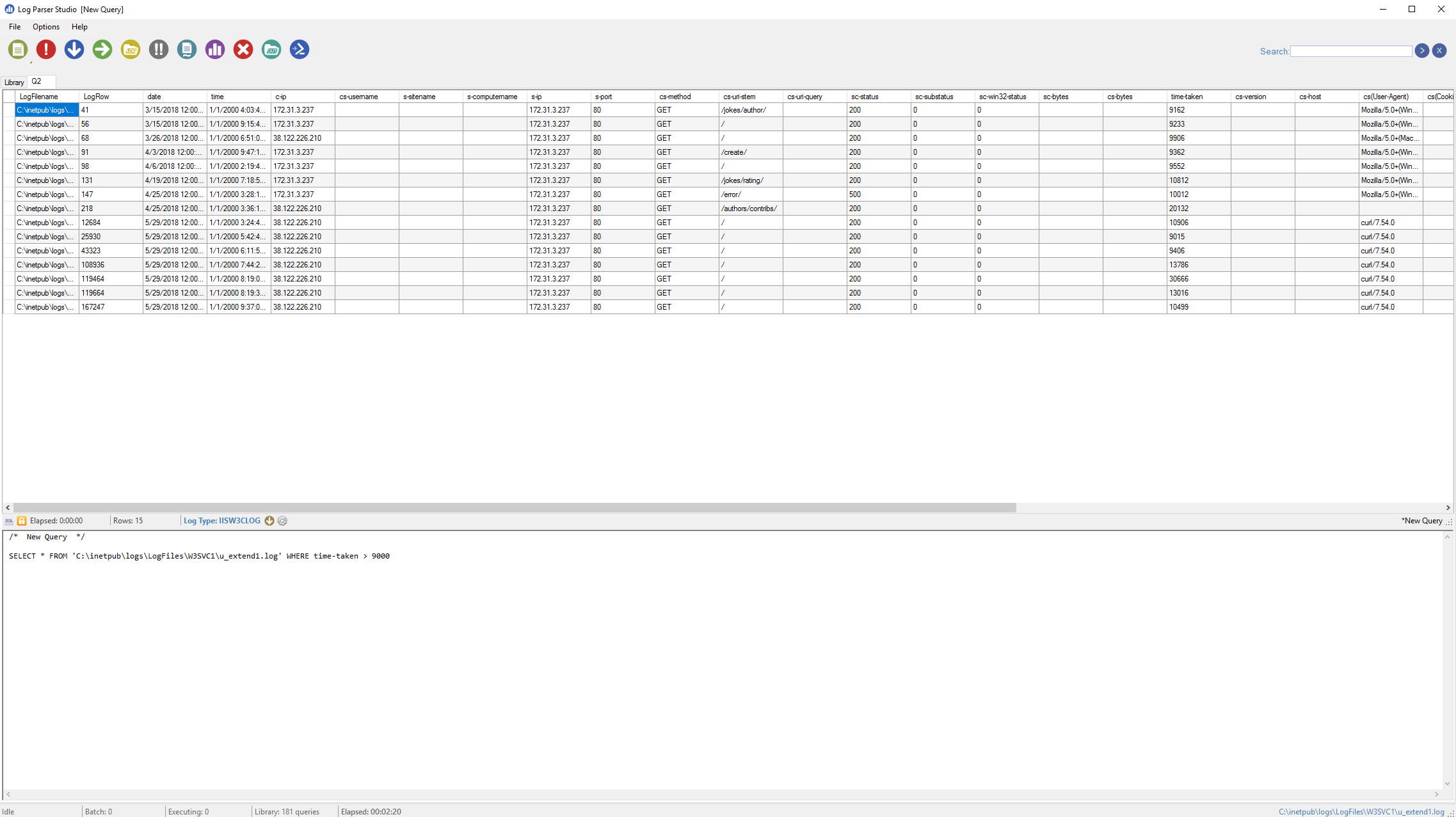Click the SQL toggle in the status bar
1456x817 pixels.
coord(8,521)
